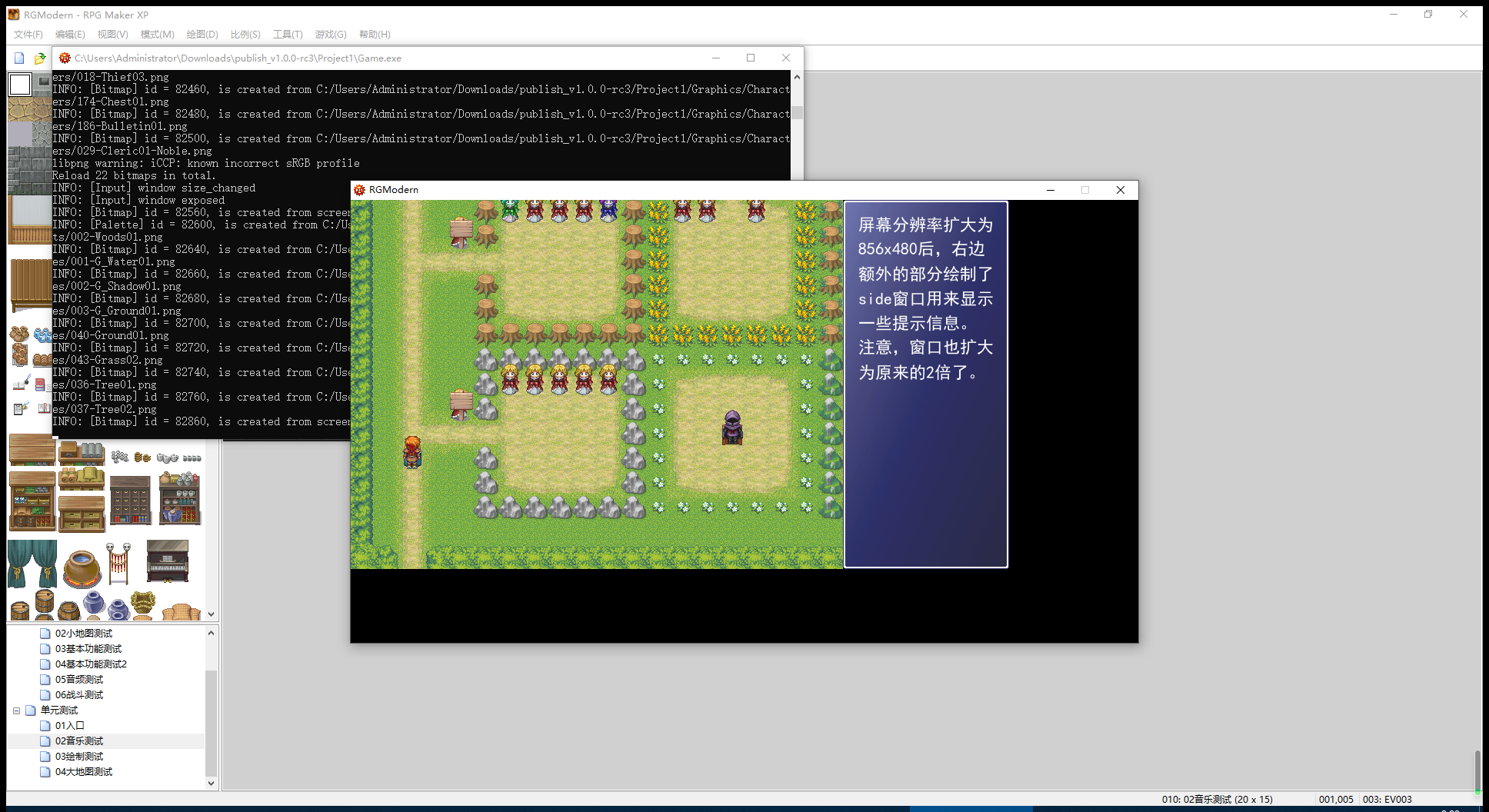Click the red-haired hero sprite in game
The width and height of the screenshot is (1489, 812).
point(413,451)
